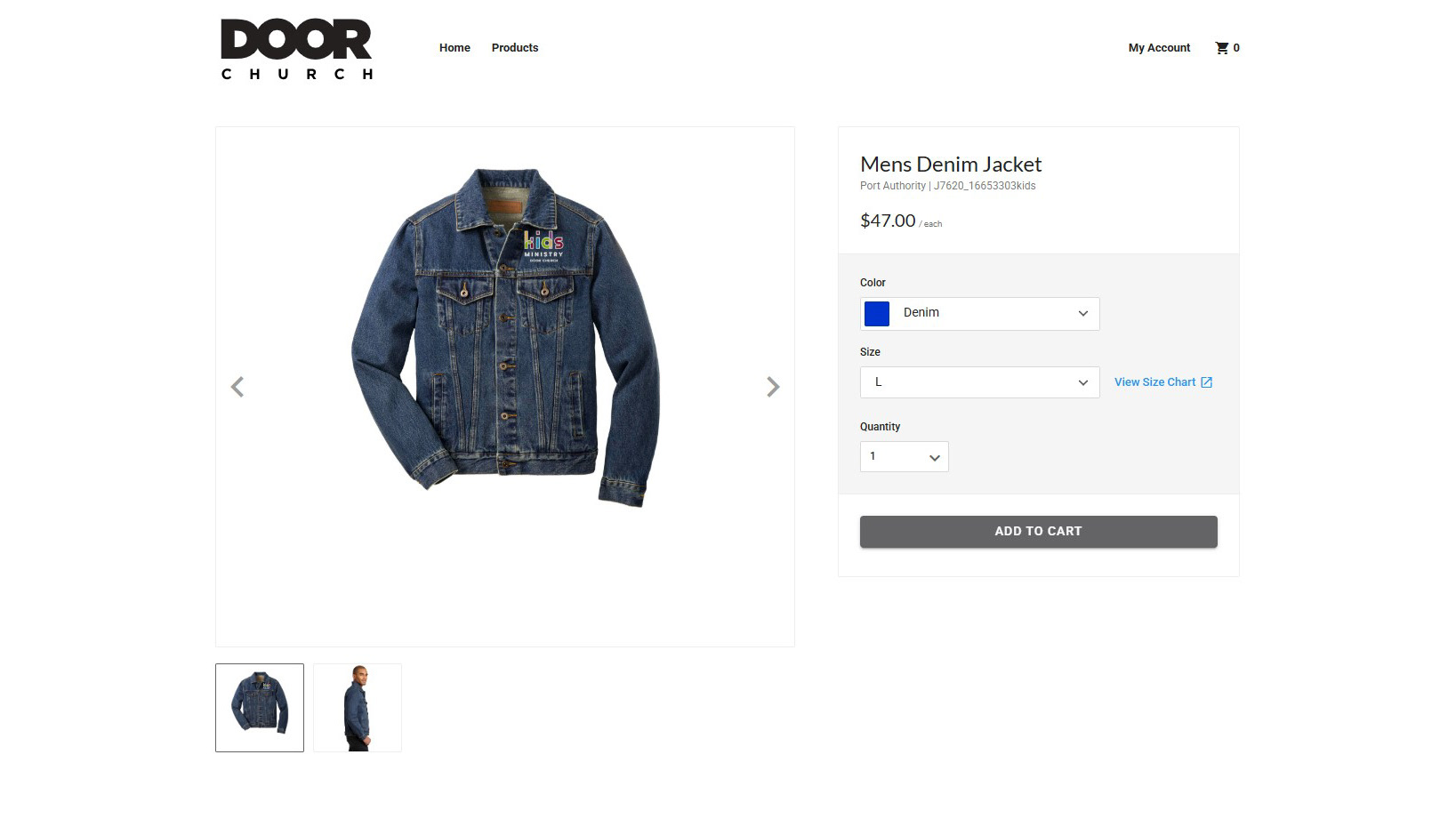This screenshot has height=819, width=1456.
Task: Open the Products menu item
Action: tap(515, 48)
